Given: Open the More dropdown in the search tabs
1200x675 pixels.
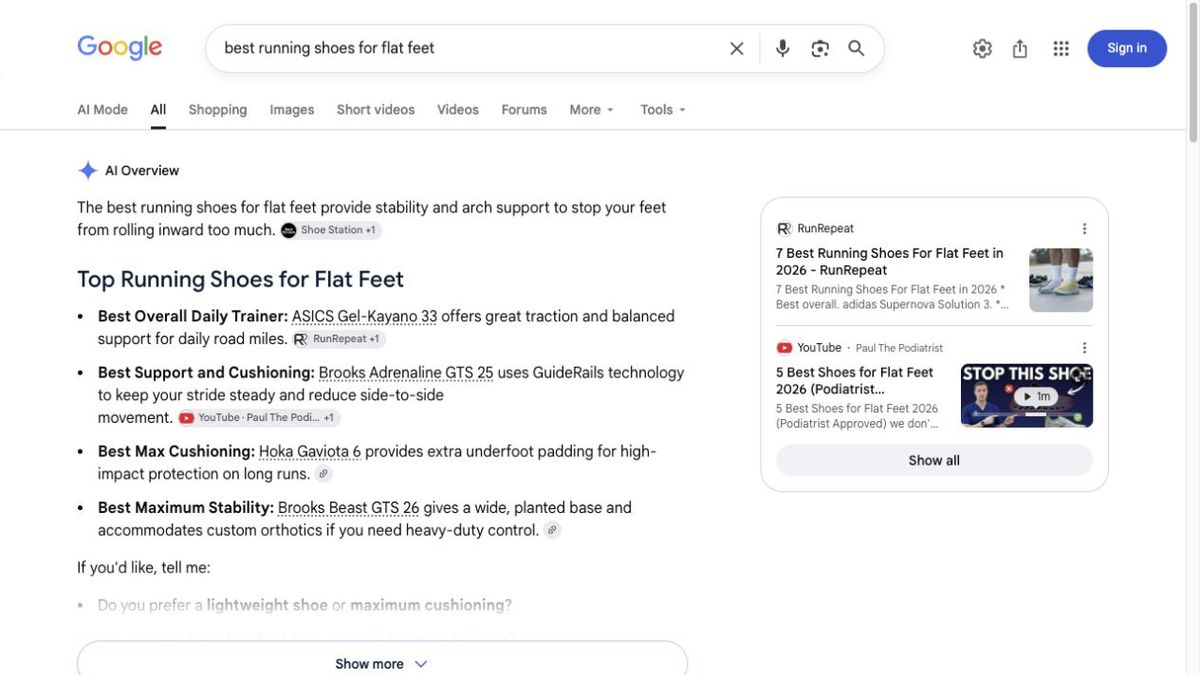Looking at the screenshot, I should [591, 110].
